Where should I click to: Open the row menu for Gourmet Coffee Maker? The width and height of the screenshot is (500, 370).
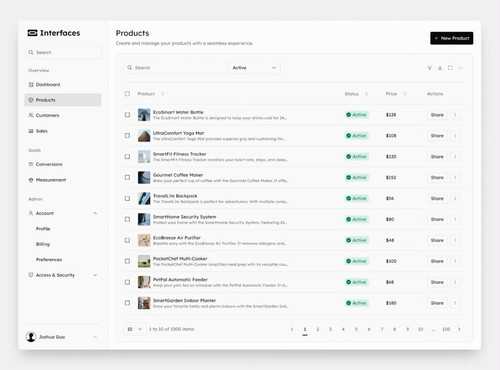[x=455, y=178]
